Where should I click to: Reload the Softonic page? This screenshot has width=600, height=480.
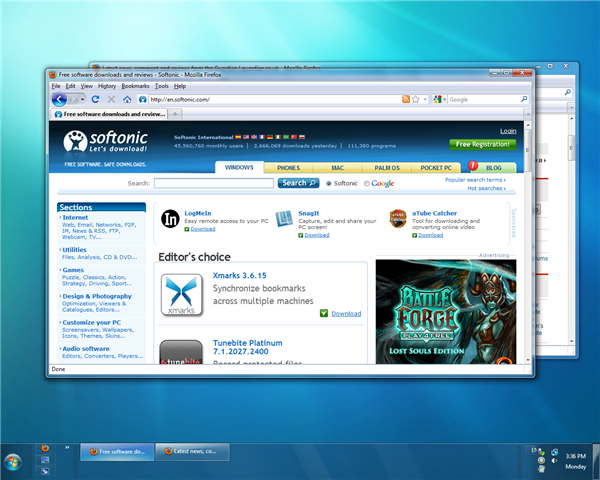95,100
